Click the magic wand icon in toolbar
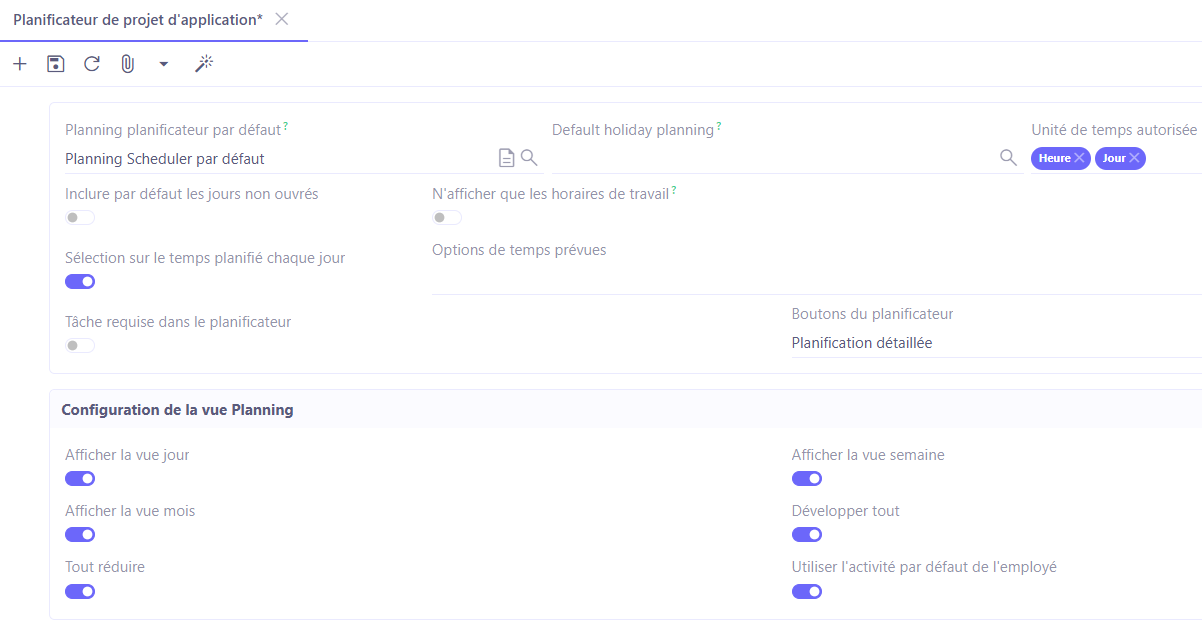This screenshot has height=624, width=1202. click(204, 64)
